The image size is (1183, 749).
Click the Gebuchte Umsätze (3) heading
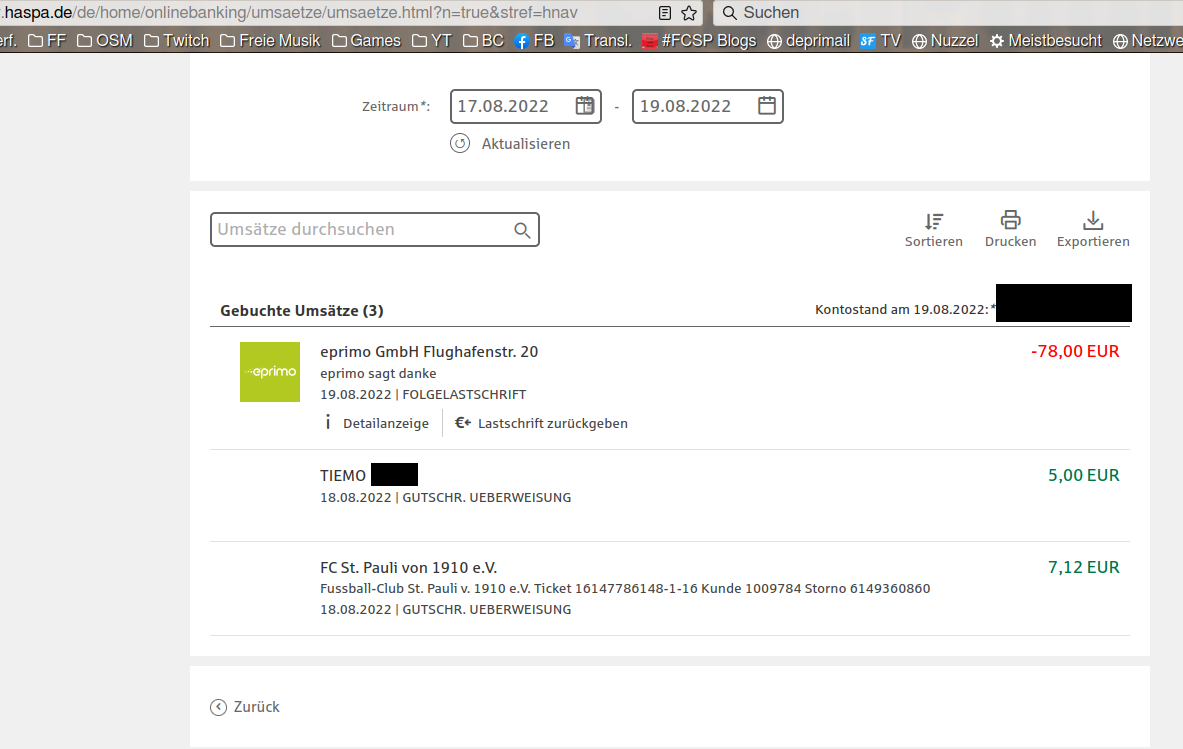tap(302, 311)
